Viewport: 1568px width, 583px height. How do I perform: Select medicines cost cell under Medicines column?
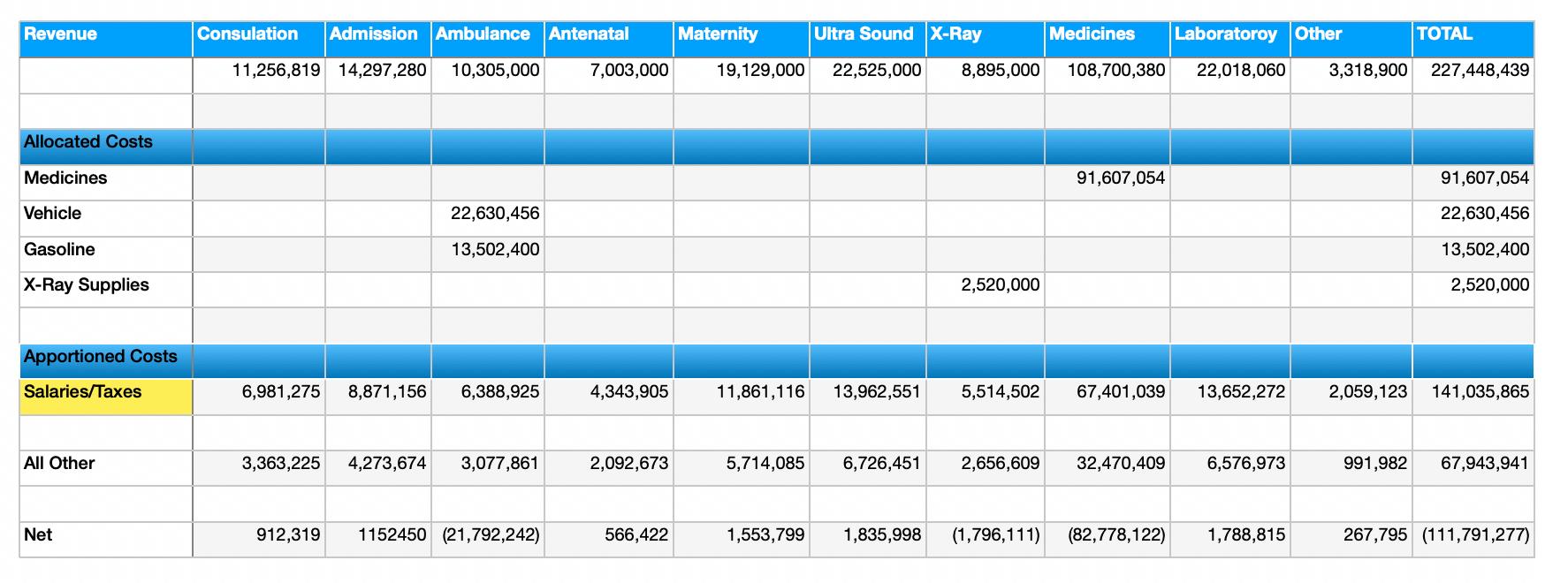(1107, 183)
